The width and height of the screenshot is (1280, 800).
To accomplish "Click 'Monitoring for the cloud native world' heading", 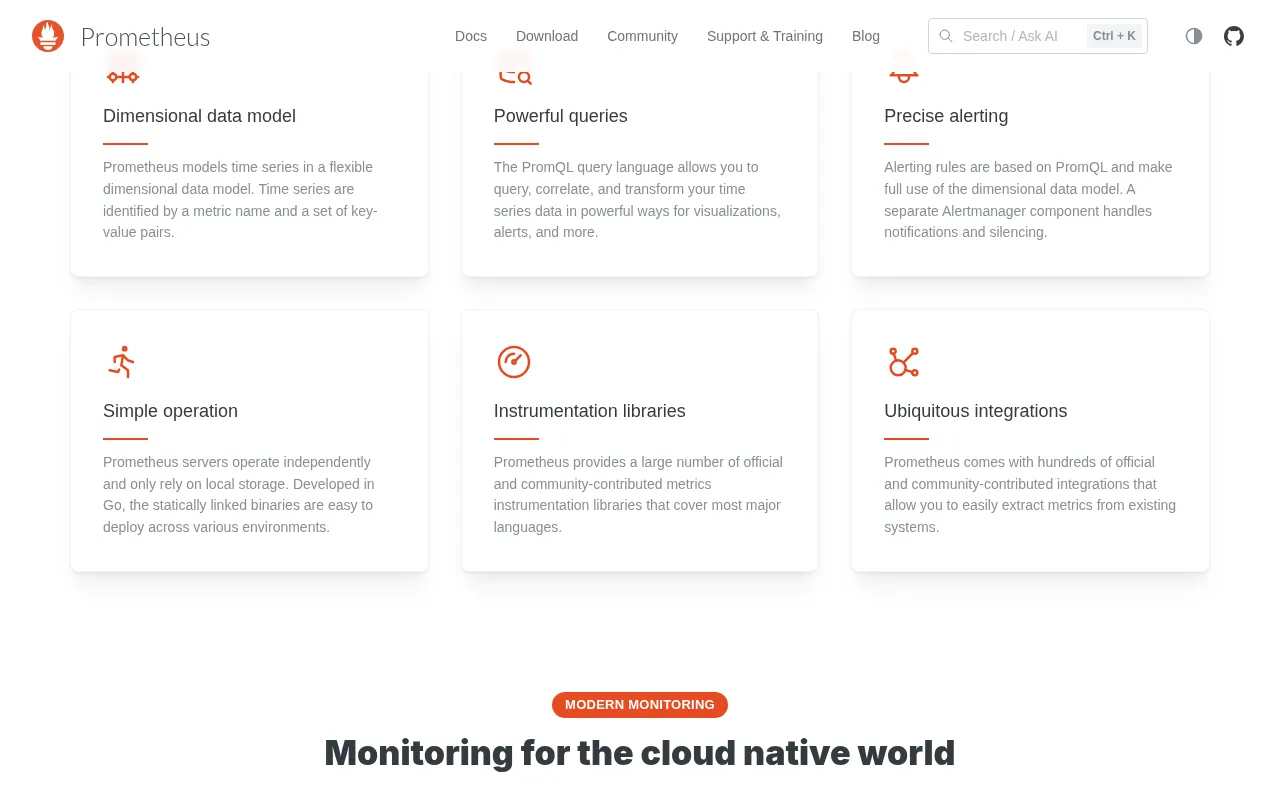I will tap(640, 753).
